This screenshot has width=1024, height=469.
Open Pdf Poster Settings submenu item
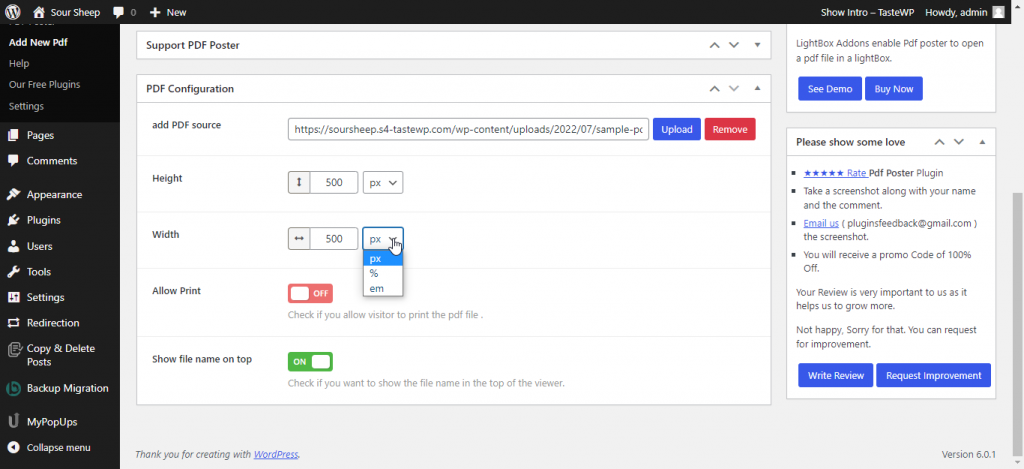click(26, 106)
